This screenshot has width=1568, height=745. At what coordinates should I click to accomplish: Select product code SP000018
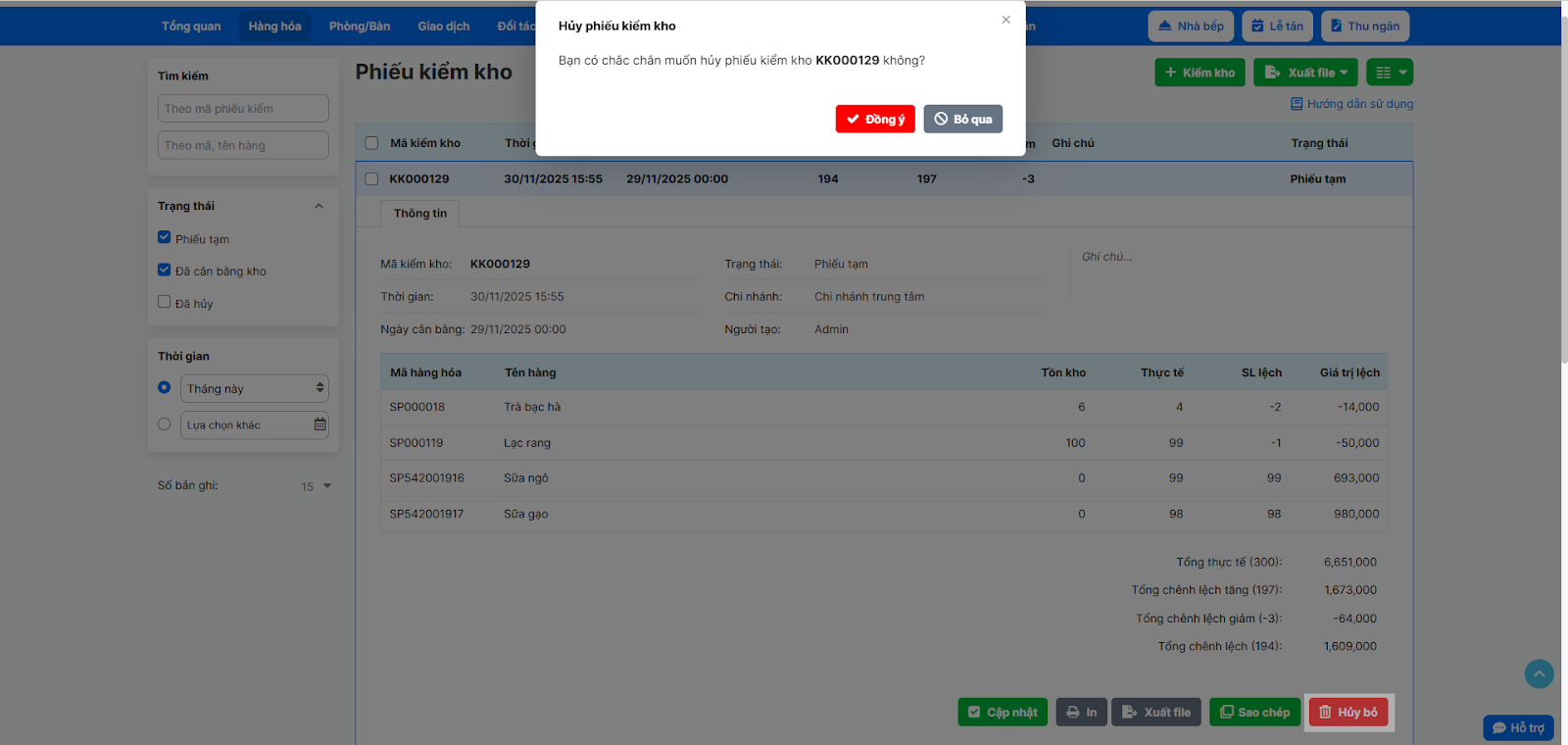click(x=417, y=407)
